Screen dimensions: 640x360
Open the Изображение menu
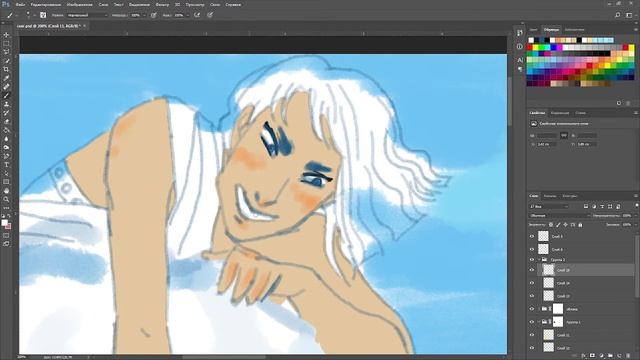[x=80, y=4]
